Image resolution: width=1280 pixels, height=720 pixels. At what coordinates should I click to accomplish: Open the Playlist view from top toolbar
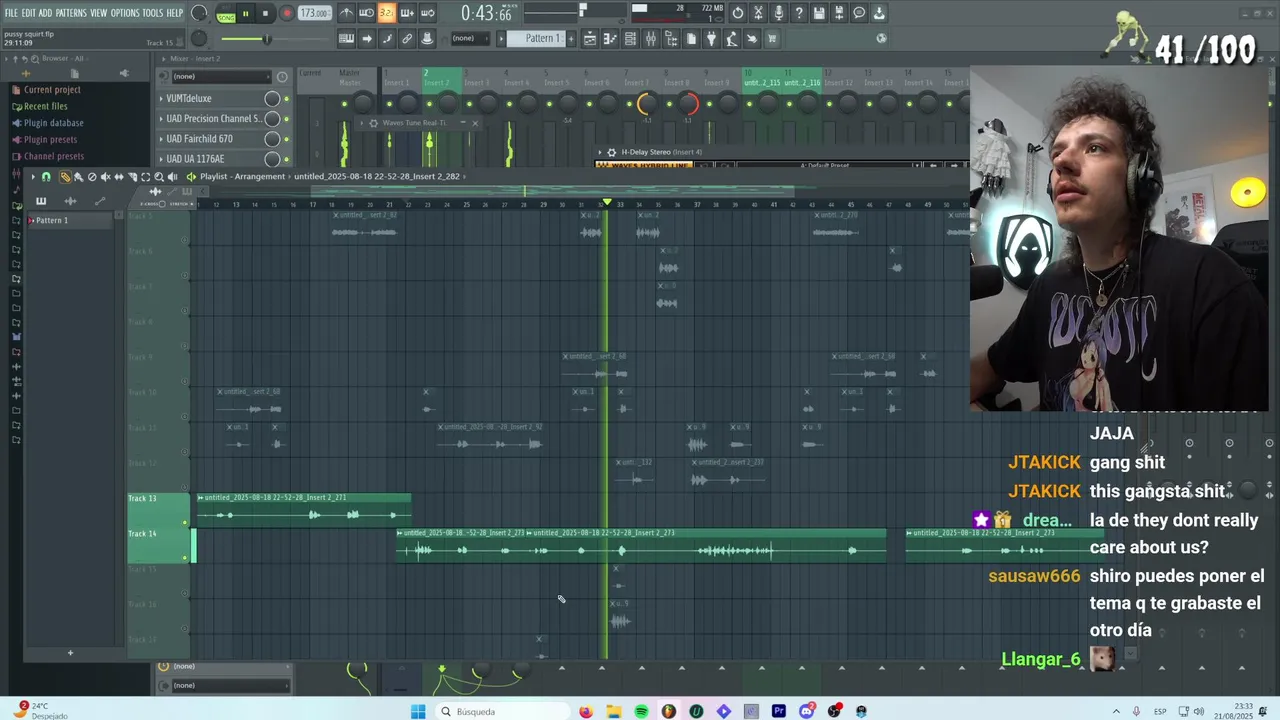[590, 39]
